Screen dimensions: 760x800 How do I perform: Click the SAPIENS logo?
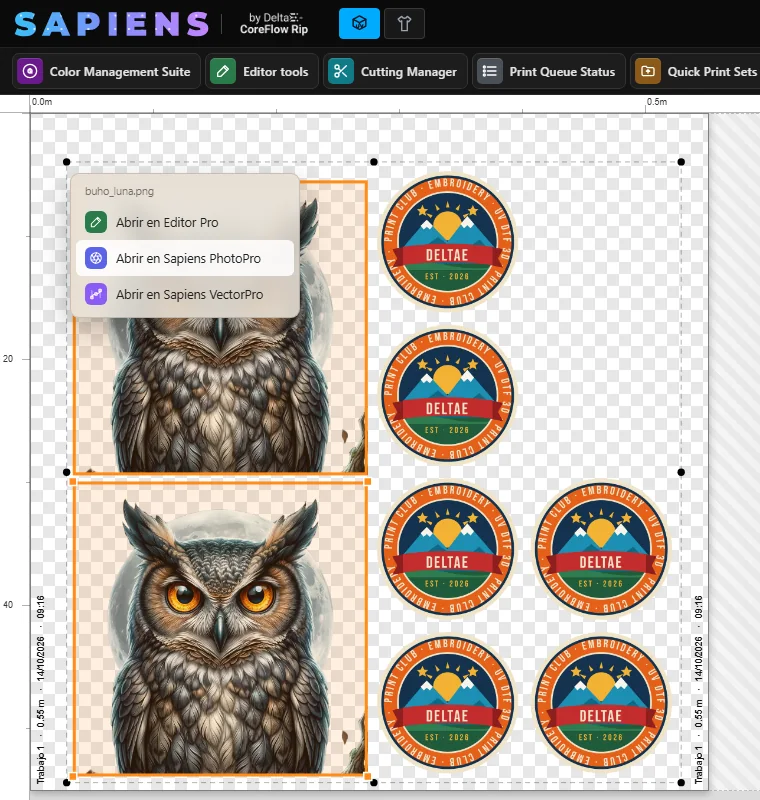(112, 24)
